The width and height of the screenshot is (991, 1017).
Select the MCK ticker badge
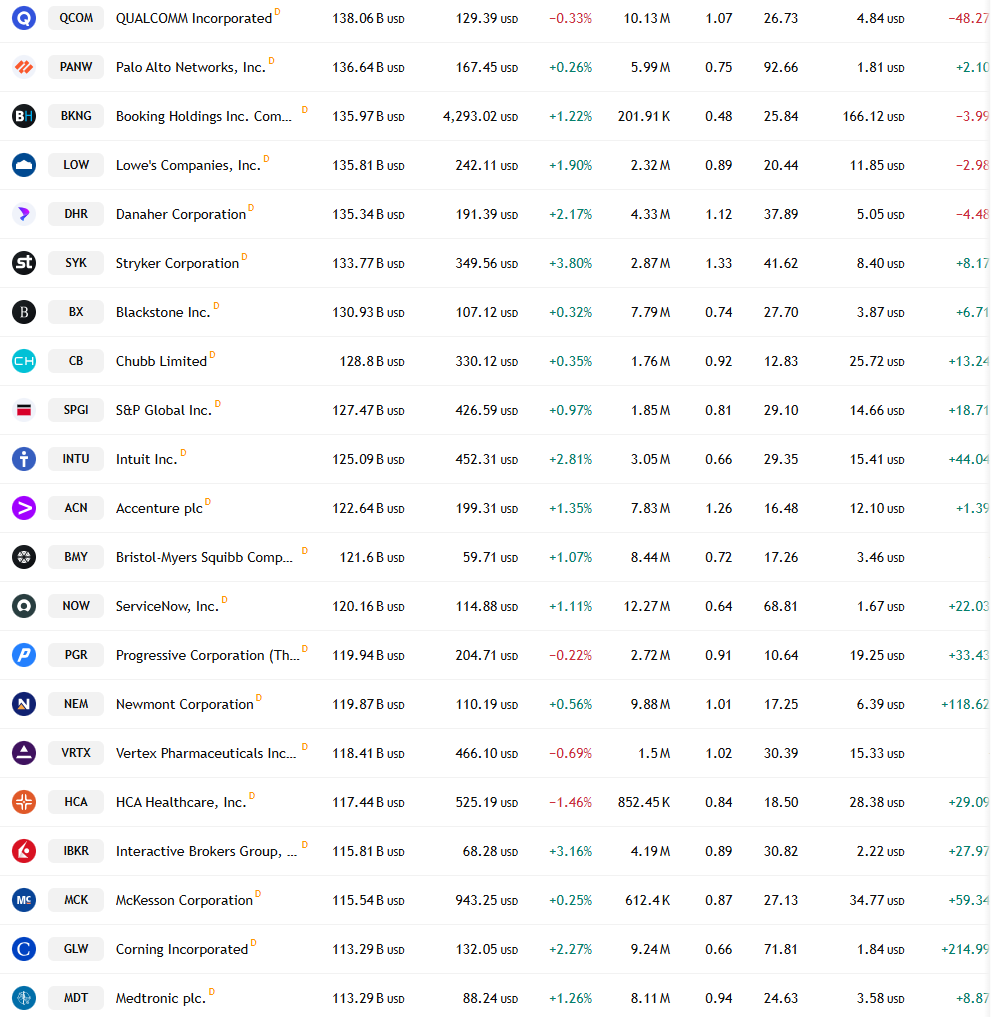click(x=76, y=900)
